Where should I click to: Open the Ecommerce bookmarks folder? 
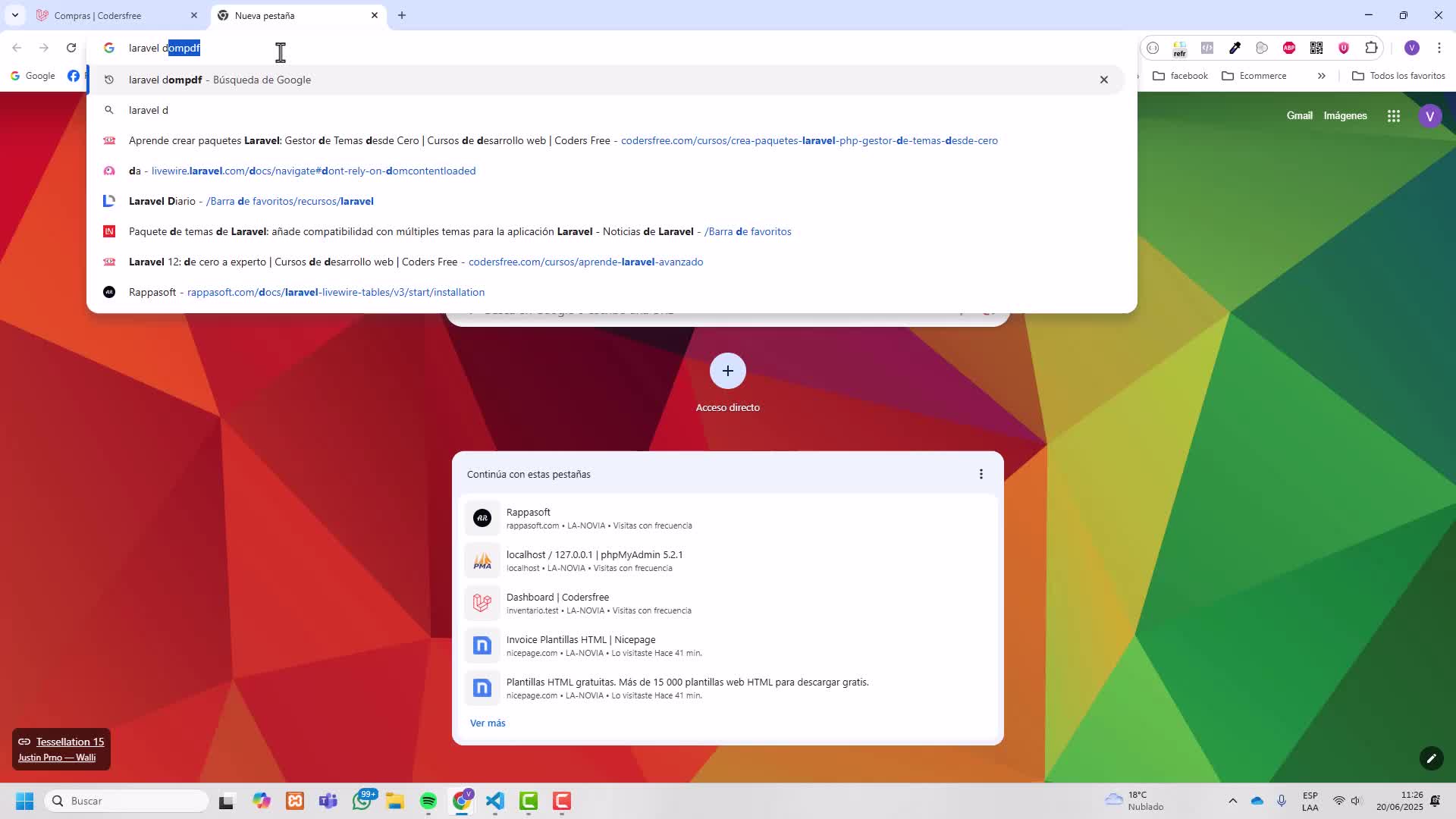[x=1254, y=76]
